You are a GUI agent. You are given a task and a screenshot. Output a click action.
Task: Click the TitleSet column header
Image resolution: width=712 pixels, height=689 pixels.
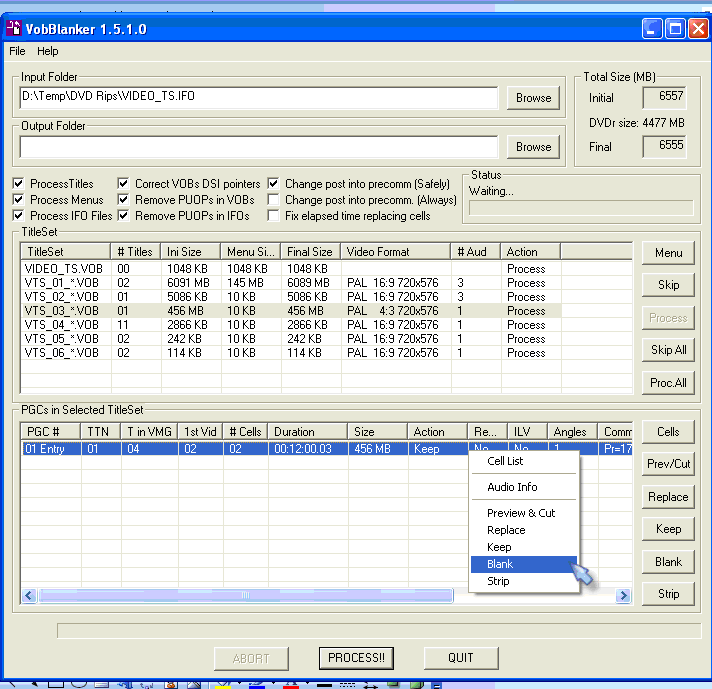pos(66,252)
